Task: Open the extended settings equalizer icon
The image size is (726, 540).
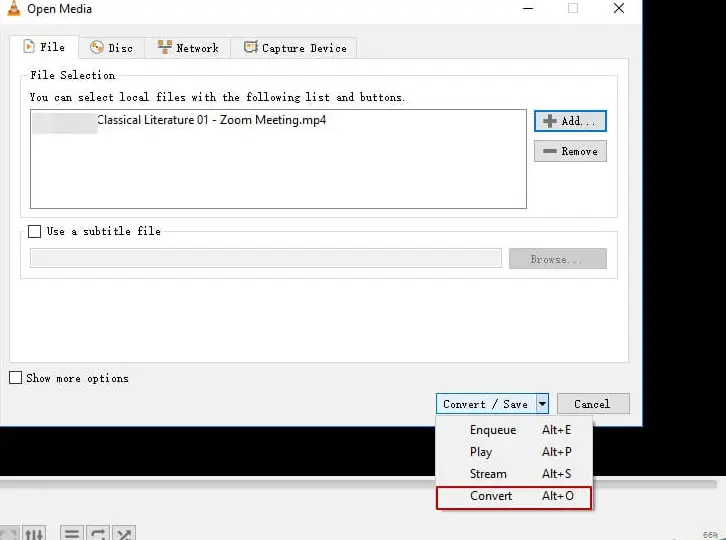Action: (34, 534)
